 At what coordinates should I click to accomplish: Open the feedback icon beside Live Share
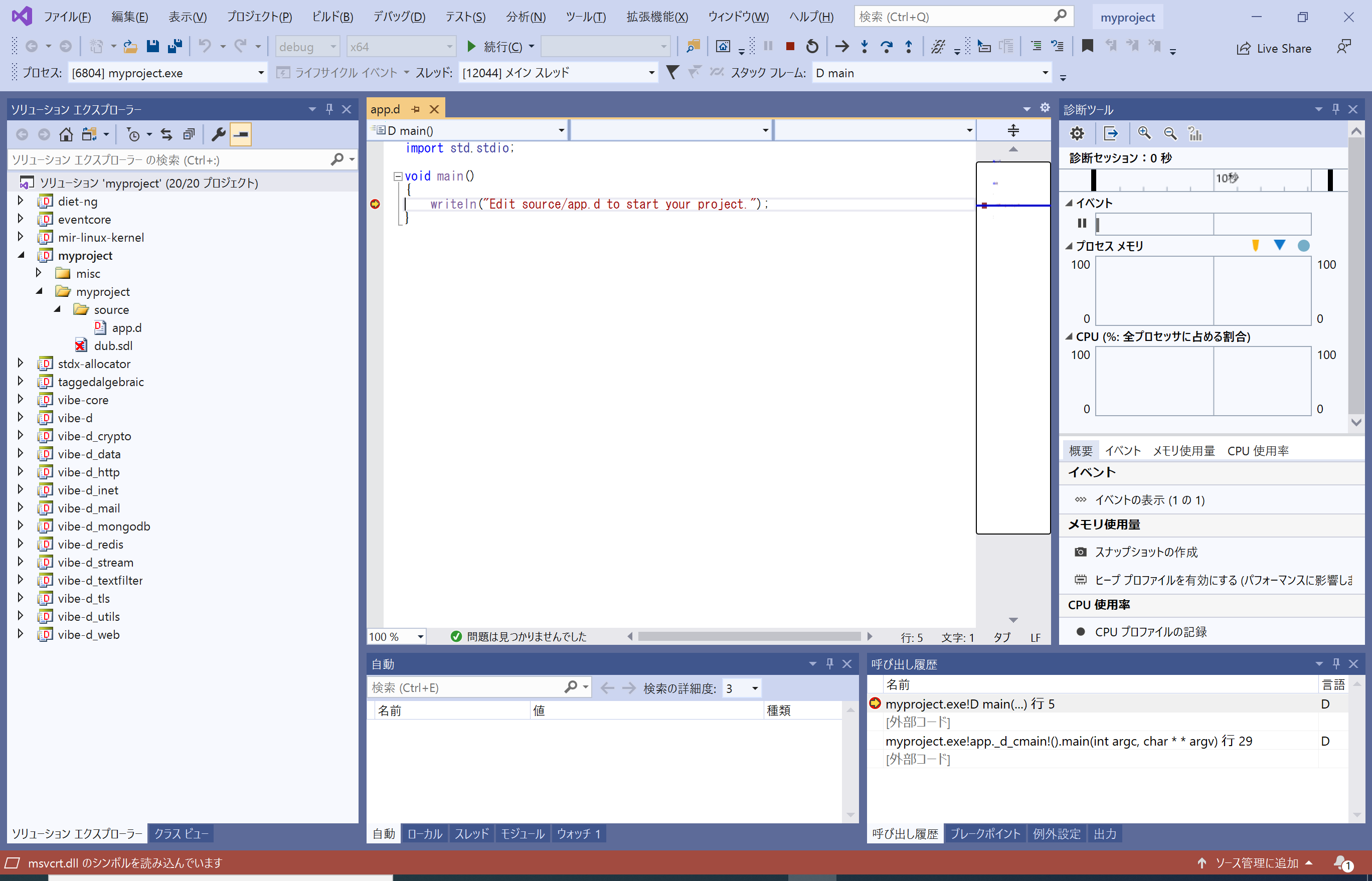tap(1344, 46)
